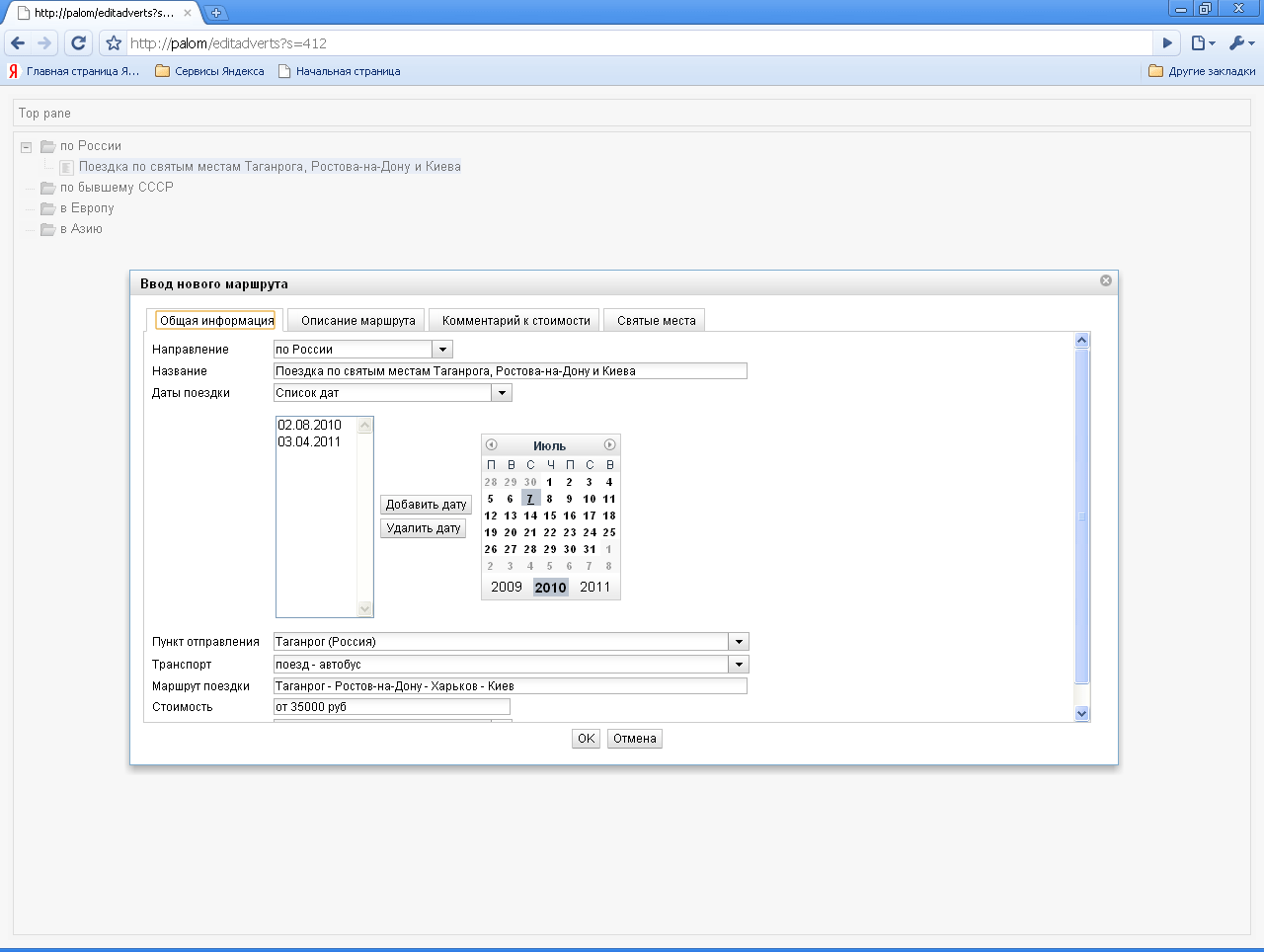Viewport: 1264px width, 952px height.
Task: Click the 'Добавить дату' button
Action: 426,505
